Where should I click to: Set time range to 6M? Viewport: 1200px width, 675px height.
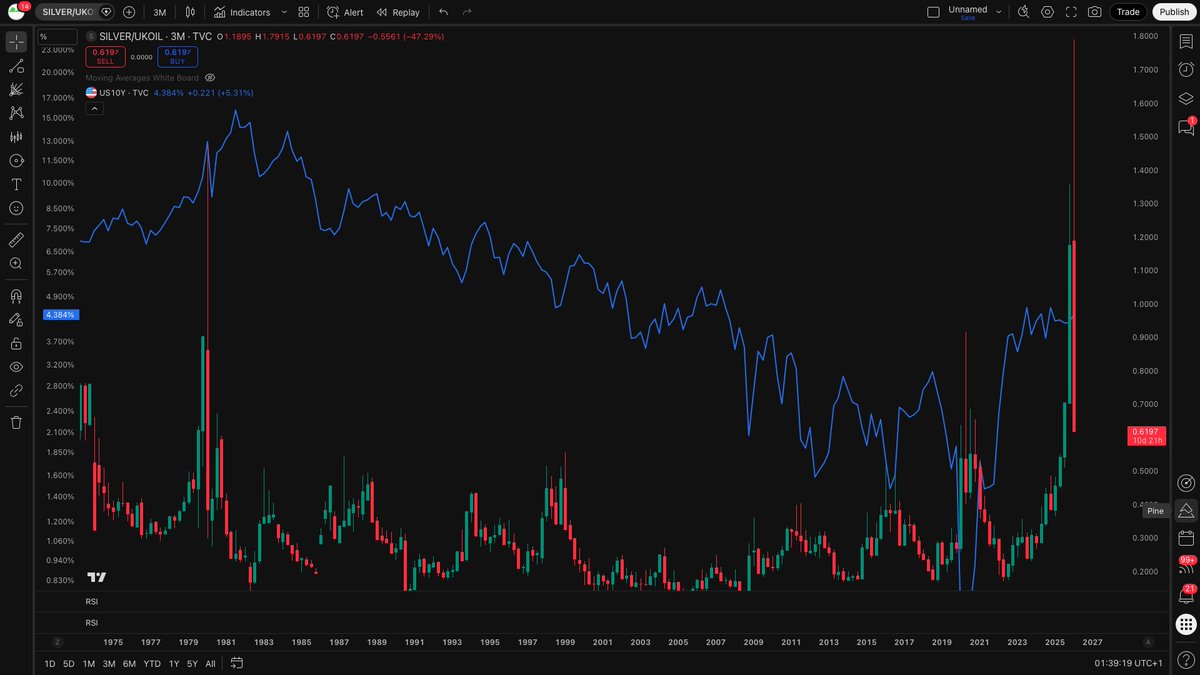tap(130, 664)
